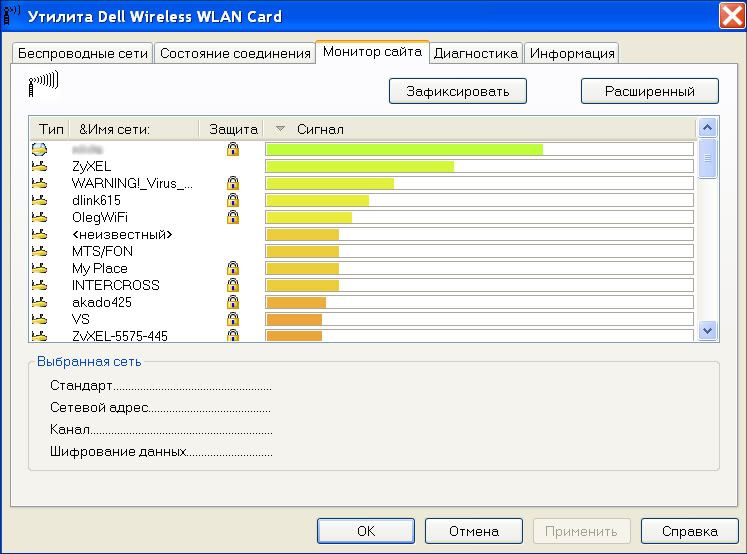Click the blurred network's signal bar

pos(479,149)
